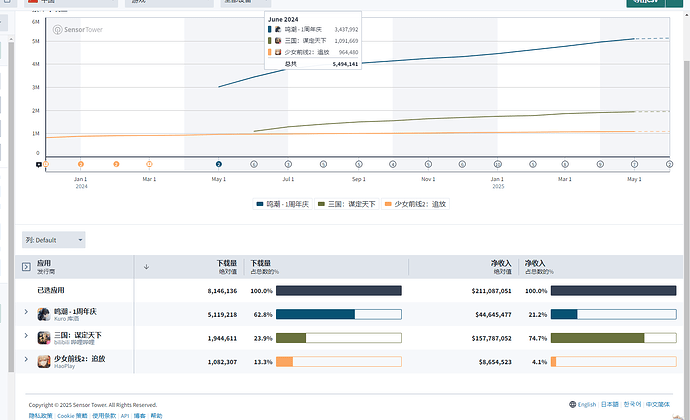Click the event marker above Mar 1 2025

(x=565, y=164)
